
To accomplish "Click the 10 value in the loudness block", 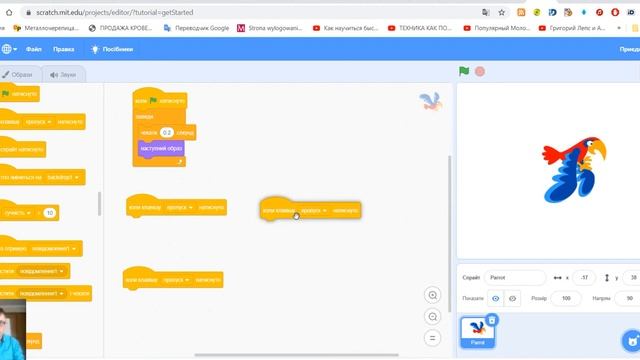I will [x=49, y=213].
